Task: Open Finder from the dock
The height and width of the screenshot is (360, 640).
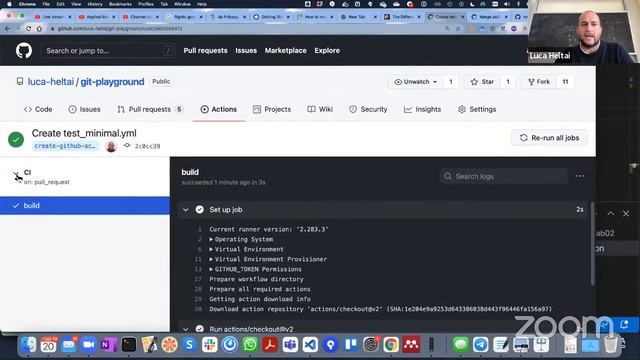Action: (28, 345)
